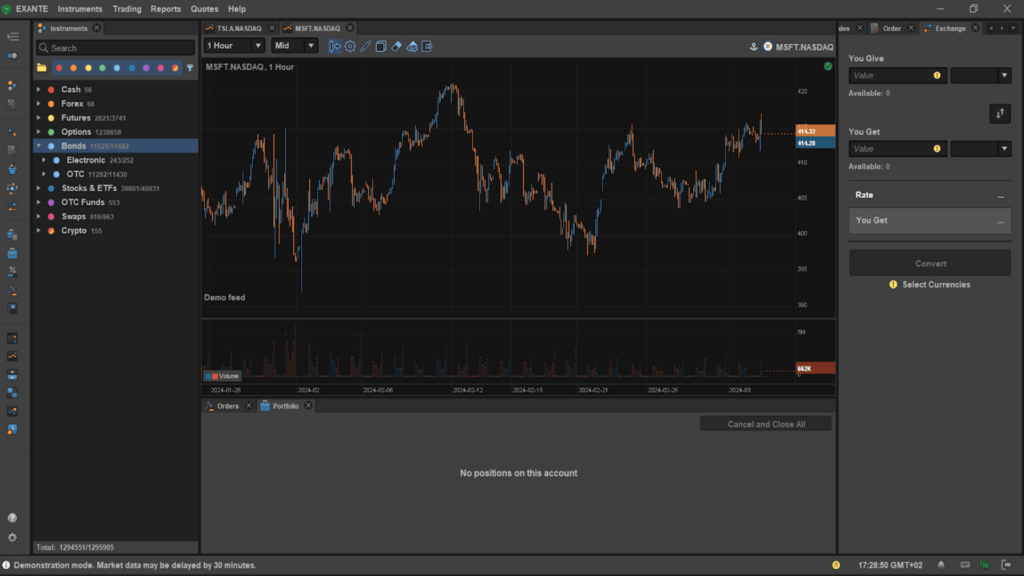Image resolution: width=1024 pixels, height=576 pixels.
Task: Click the green connection status checkmark
Action: point(828,67)
